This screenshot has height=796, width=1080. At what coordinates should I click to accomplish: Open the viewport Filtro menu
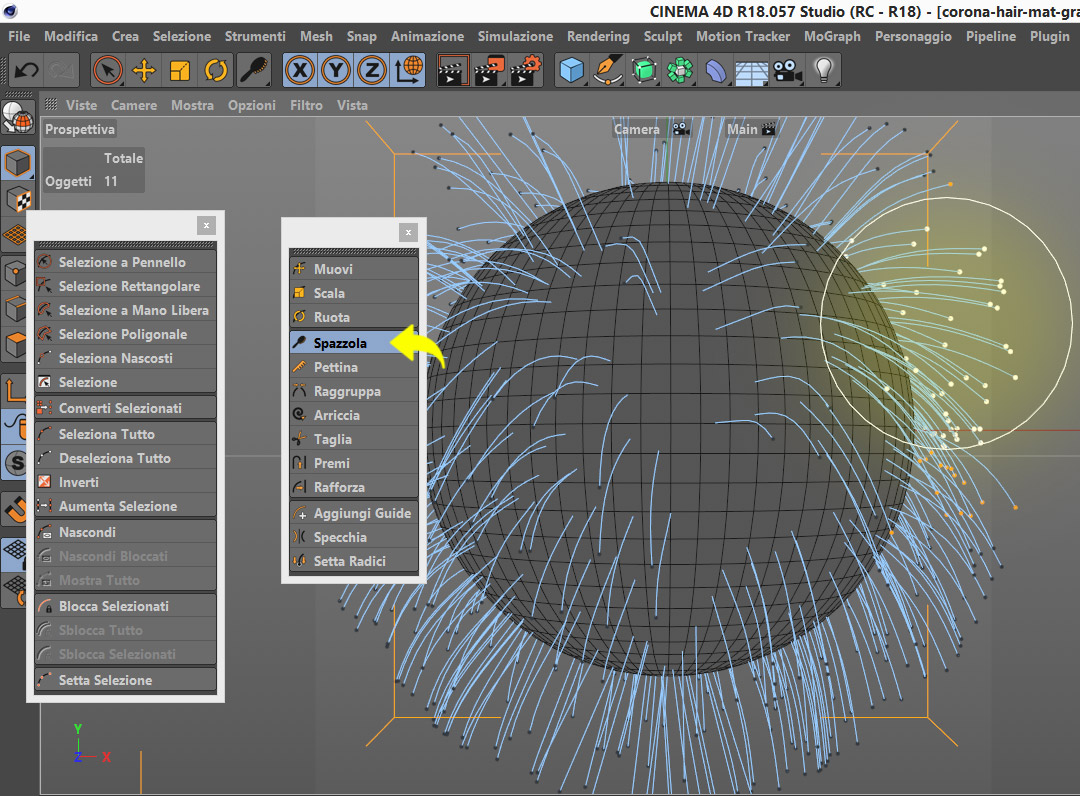click(x=306, y=105)
